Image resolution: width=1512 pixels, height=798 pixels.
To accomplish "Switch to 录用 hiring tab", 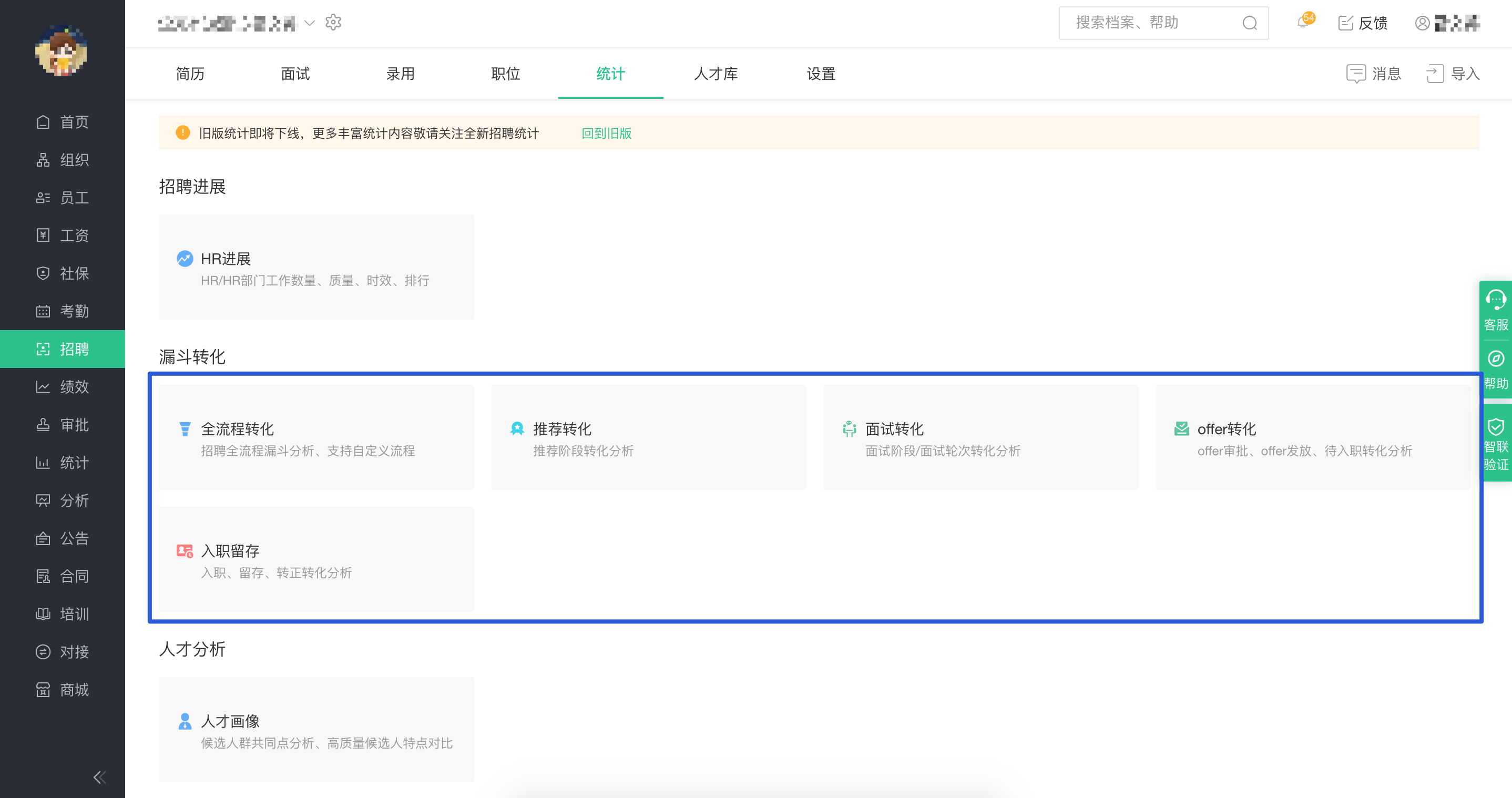I will [400, 74].
